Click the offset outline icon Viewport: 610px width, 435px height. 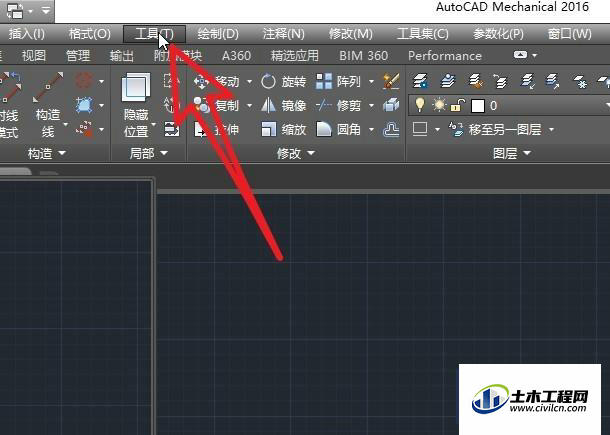pos(391,129)
